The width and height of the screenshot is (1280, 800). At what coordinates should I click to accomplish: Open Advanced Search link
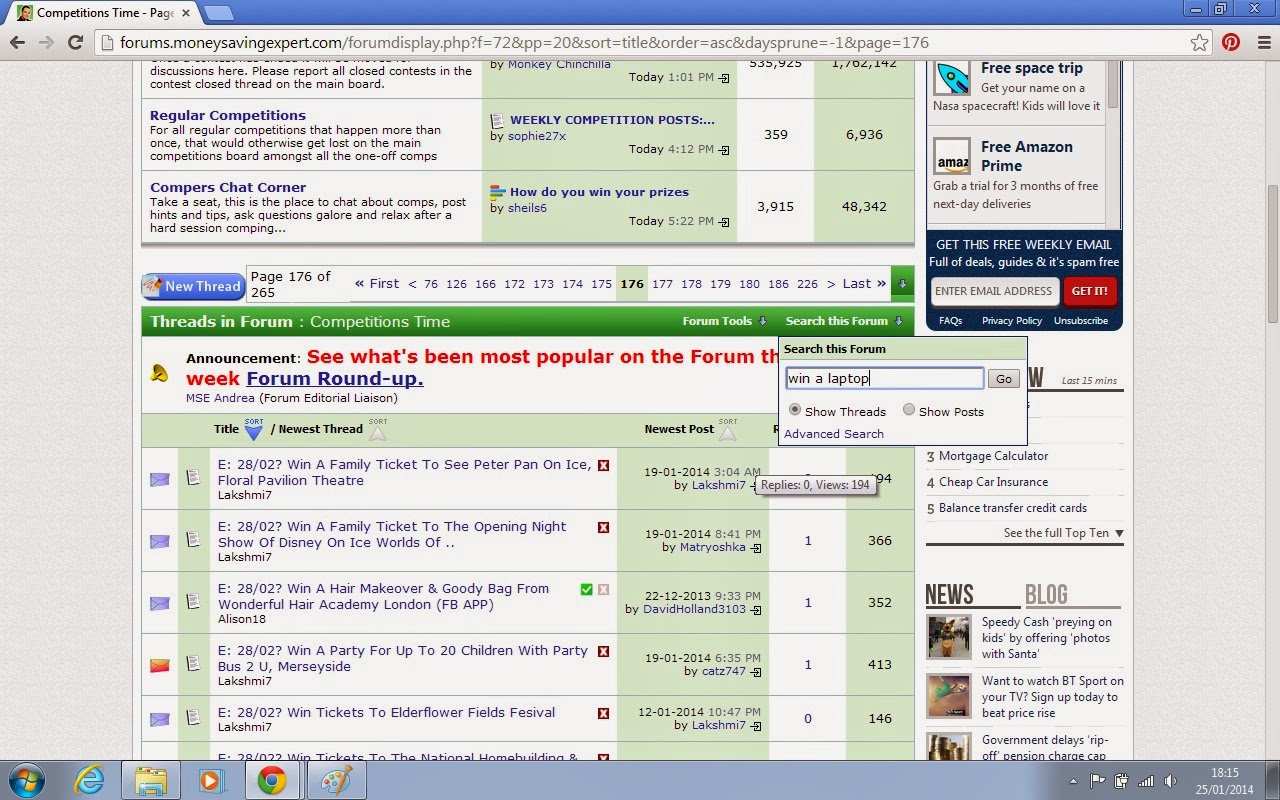tap(834, 434)
